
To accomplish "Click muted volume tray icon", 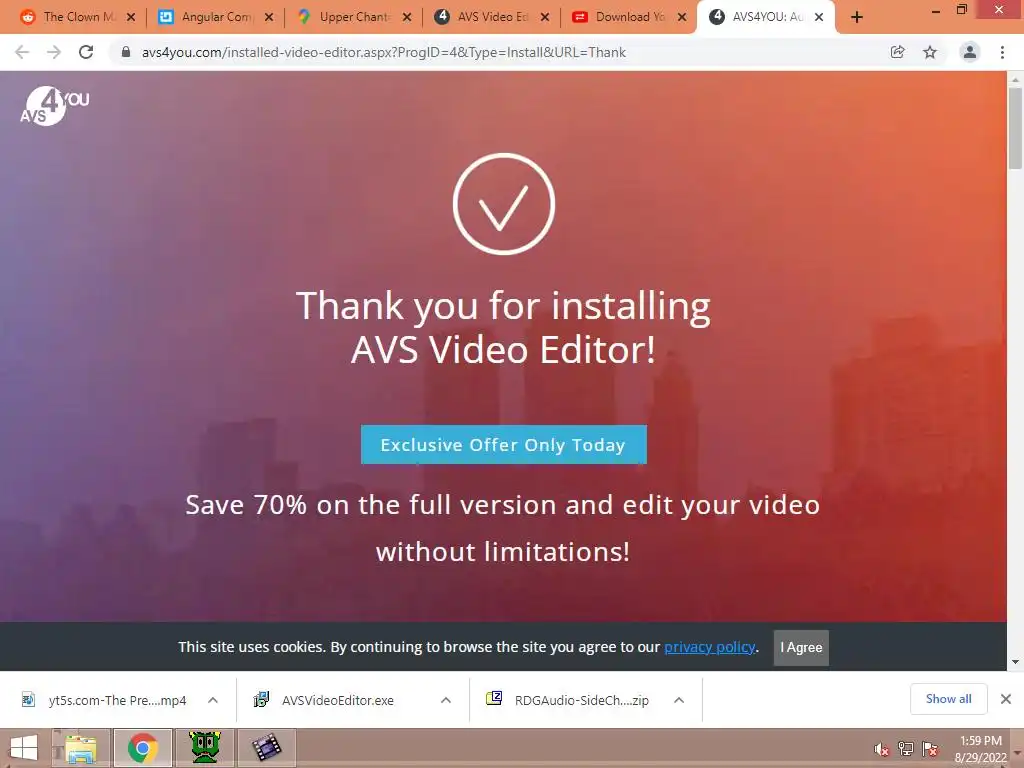I will tap(881, 750).
